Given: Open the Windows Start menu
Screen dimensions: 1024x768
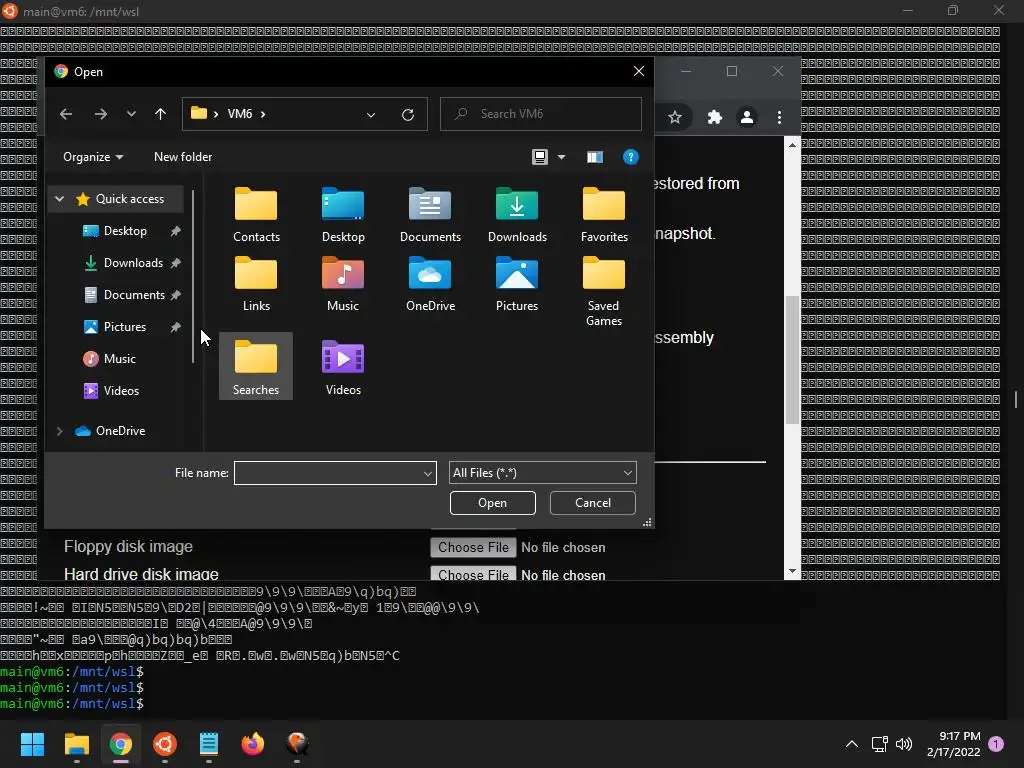Looking at the screenshot, I should tap(32, 744).
